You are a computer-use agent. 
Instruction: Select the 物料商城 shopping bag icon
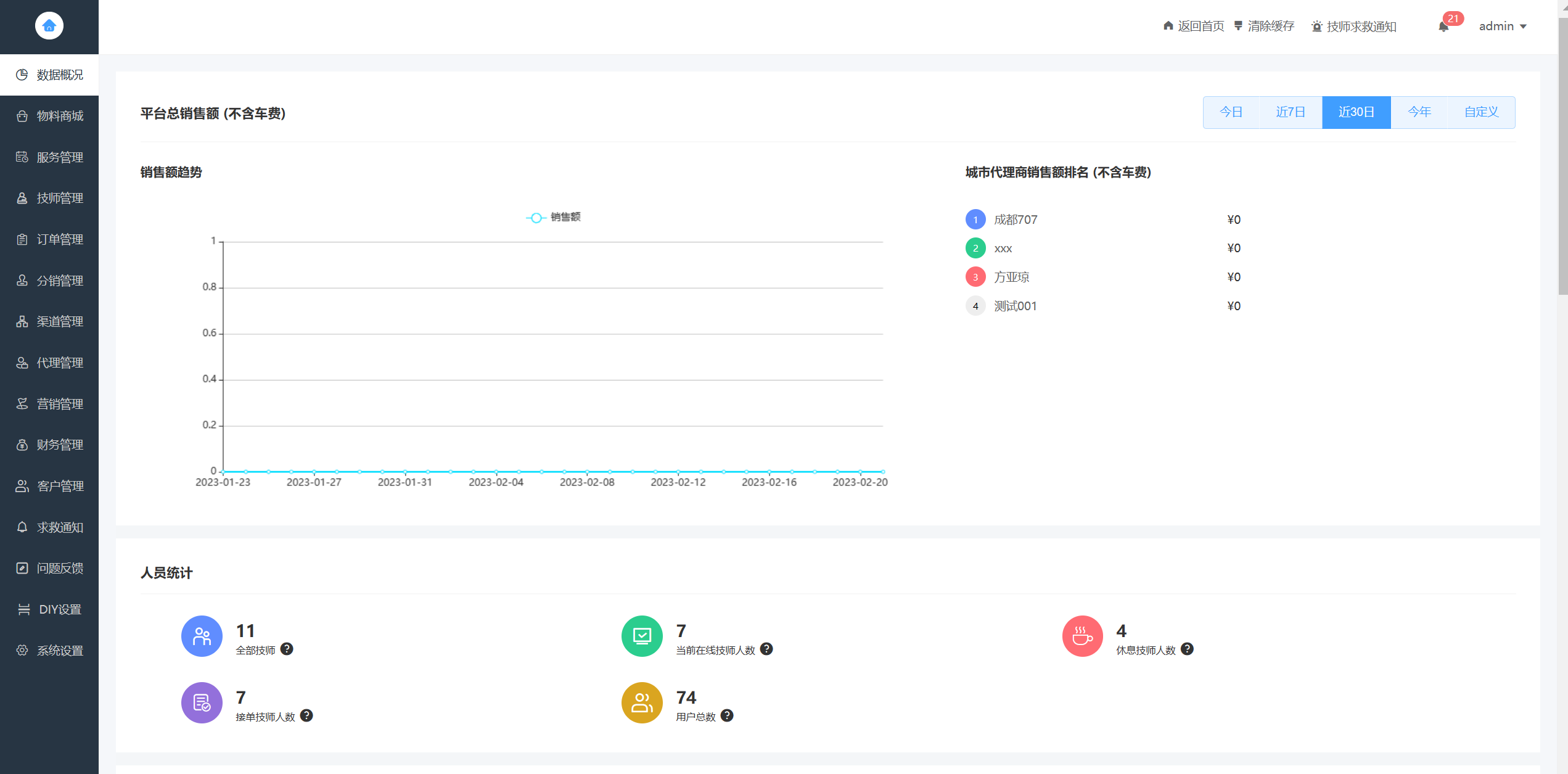tap(23, 115)
